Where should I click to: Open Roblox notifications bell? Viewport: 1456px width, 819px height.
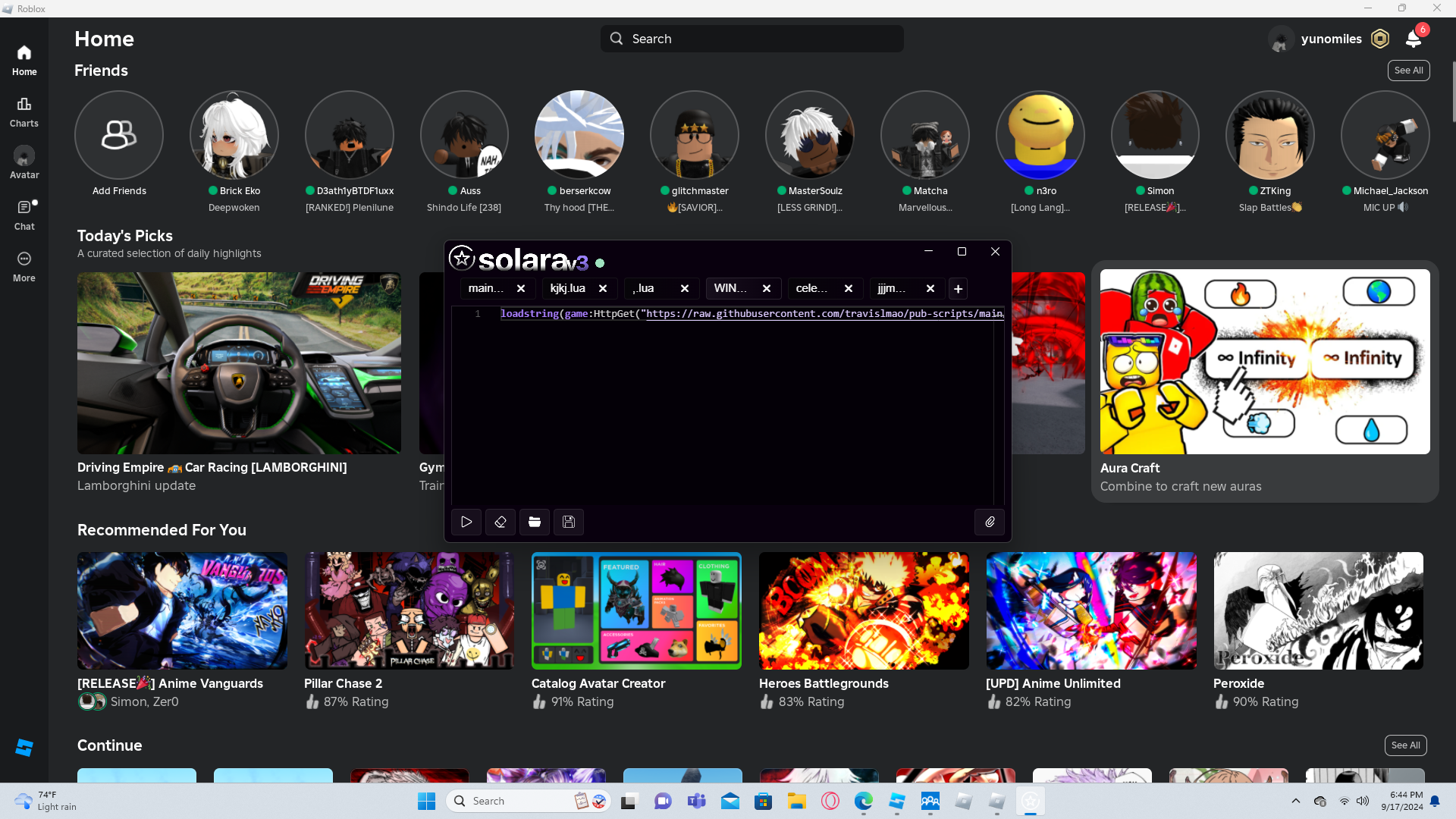point(1413,39)
